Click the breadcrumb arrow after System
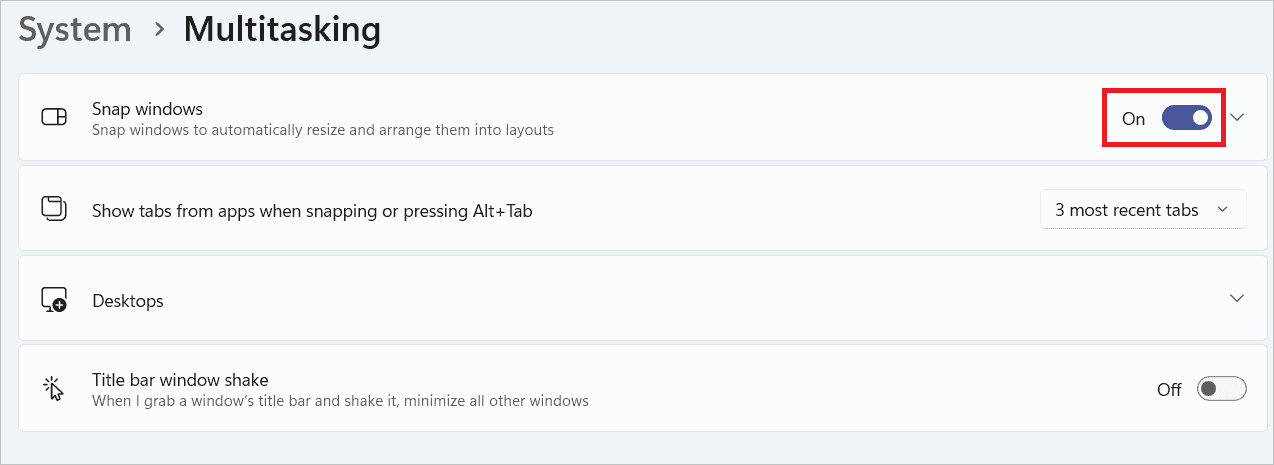 [x=158, y=30]
